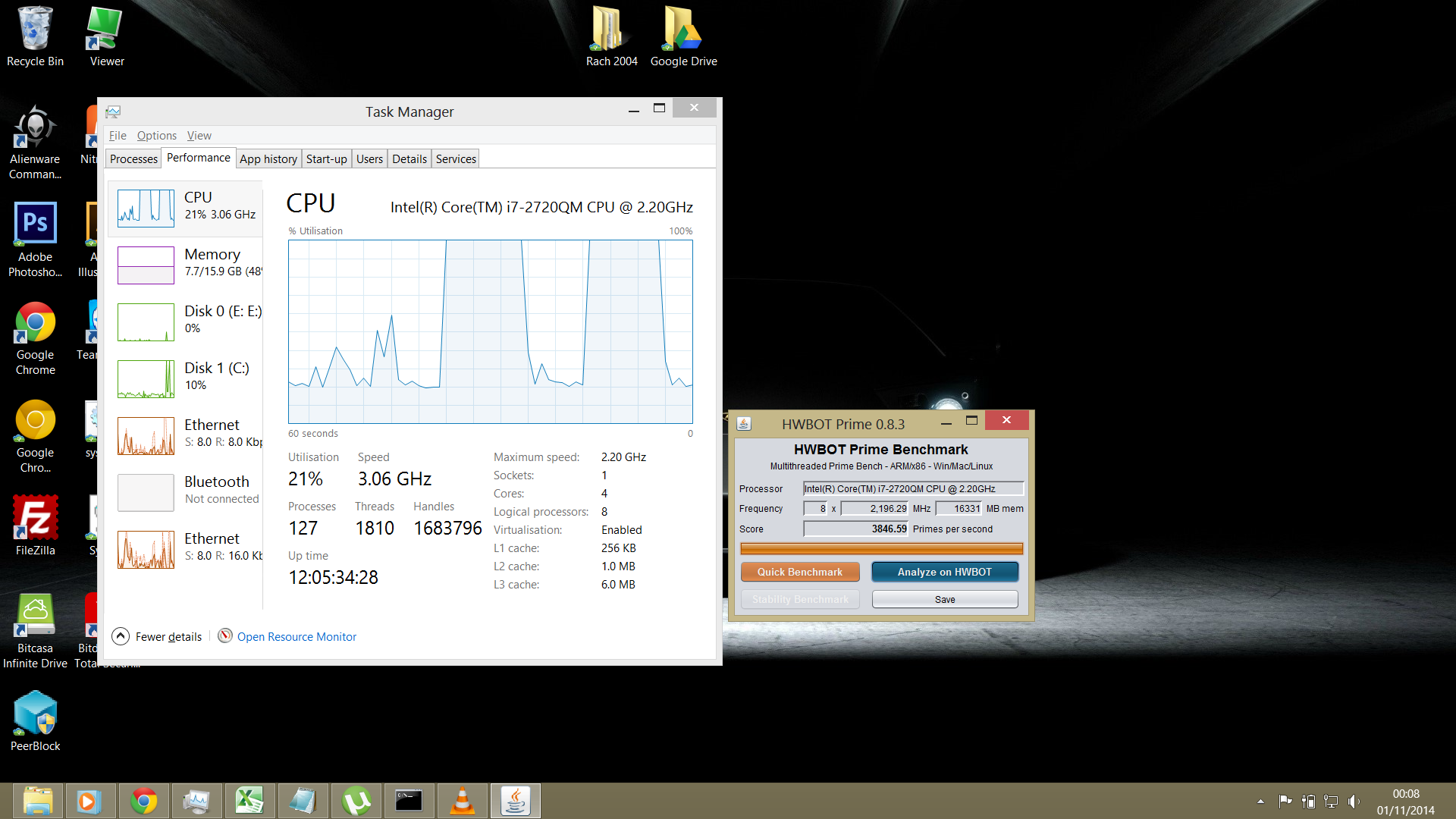This screenshot has width=1456, height=819.
Task: Select Disk 0 (E: E:) entry
Action: (186, 322)
